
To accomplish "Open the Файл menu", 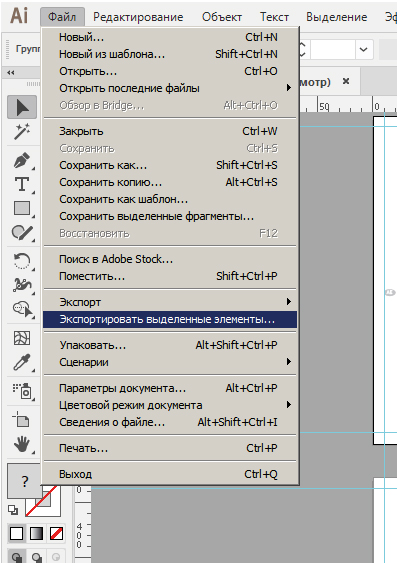I will tap(62, 17).
